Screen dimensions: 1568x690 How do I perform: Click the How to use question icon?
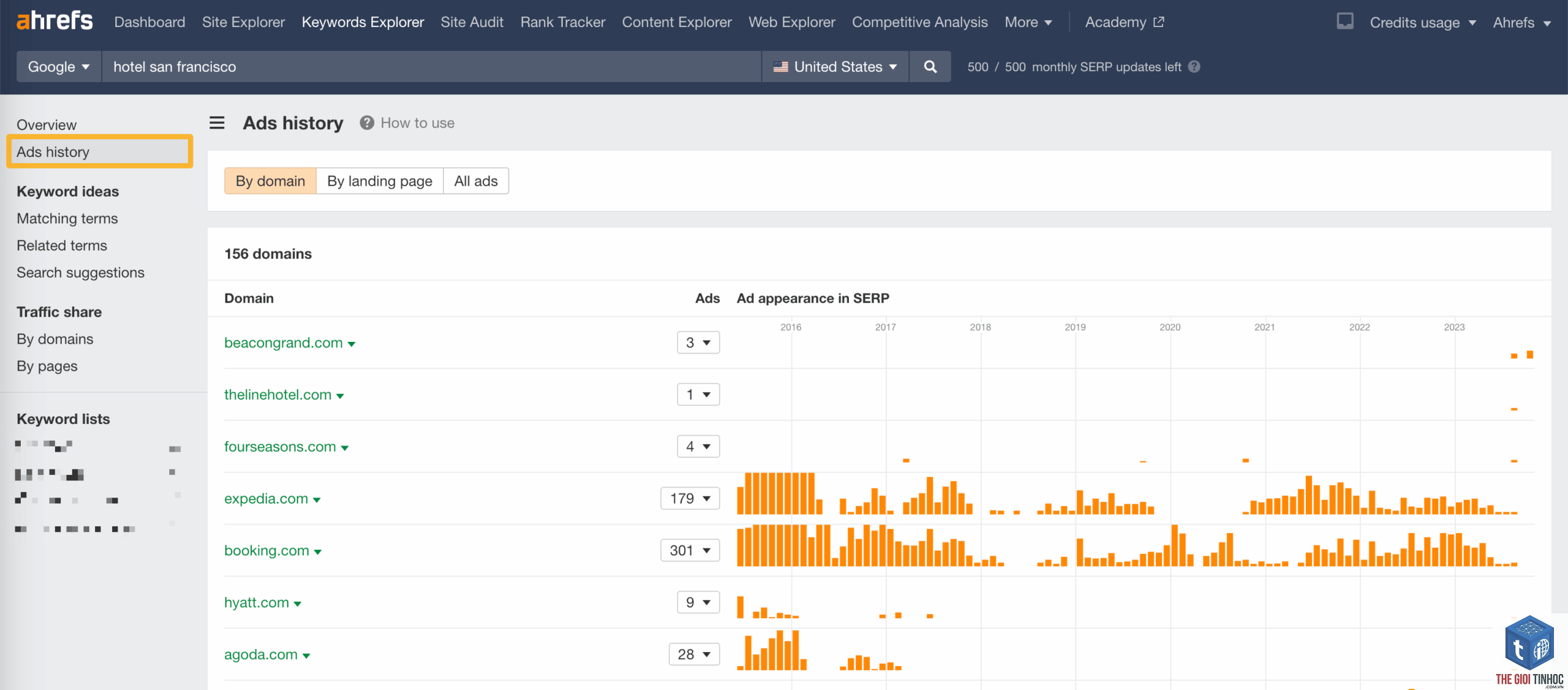[x=366, y=123]
